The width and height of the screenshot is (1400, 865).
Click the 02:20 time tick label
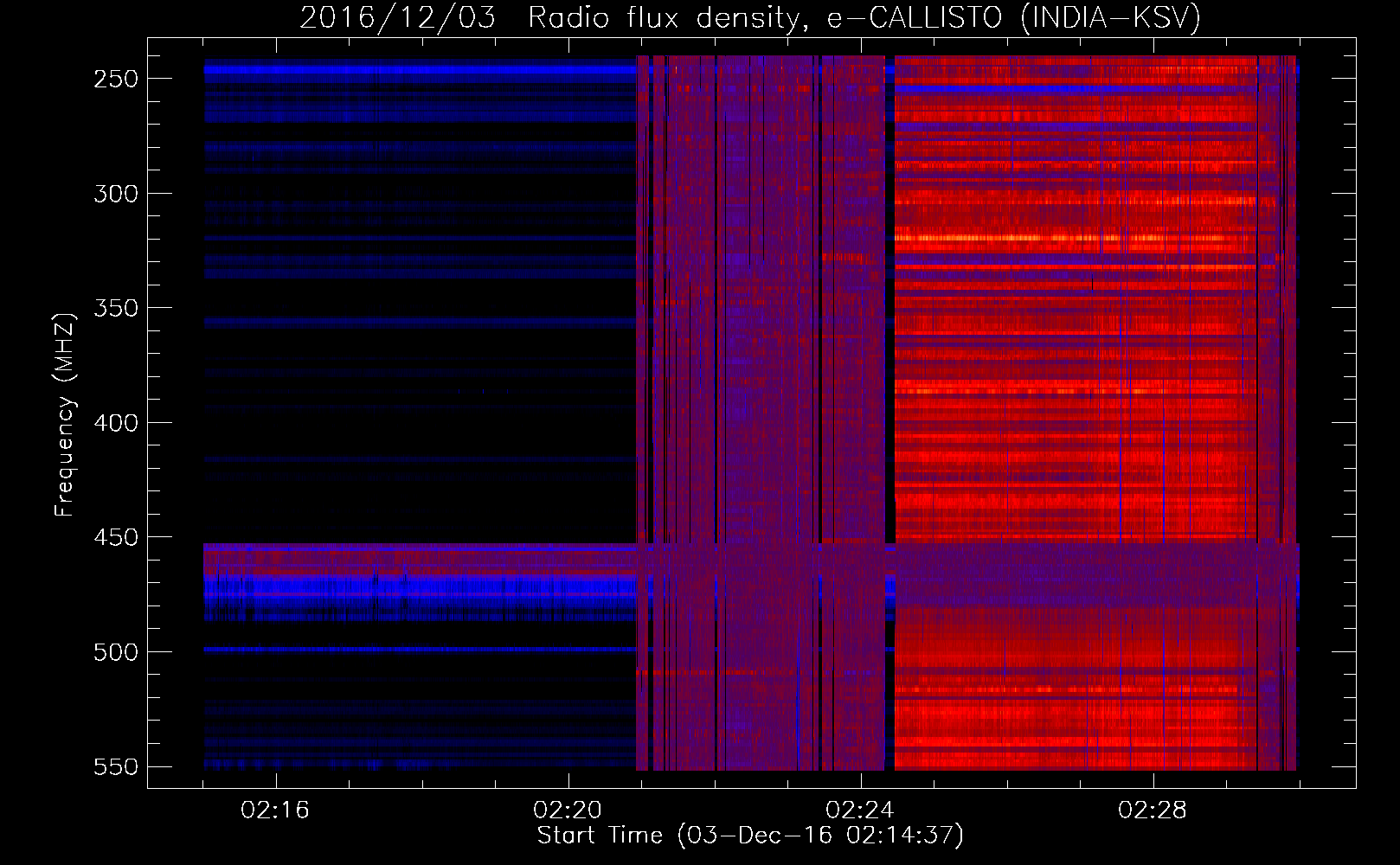pos(568,811)
